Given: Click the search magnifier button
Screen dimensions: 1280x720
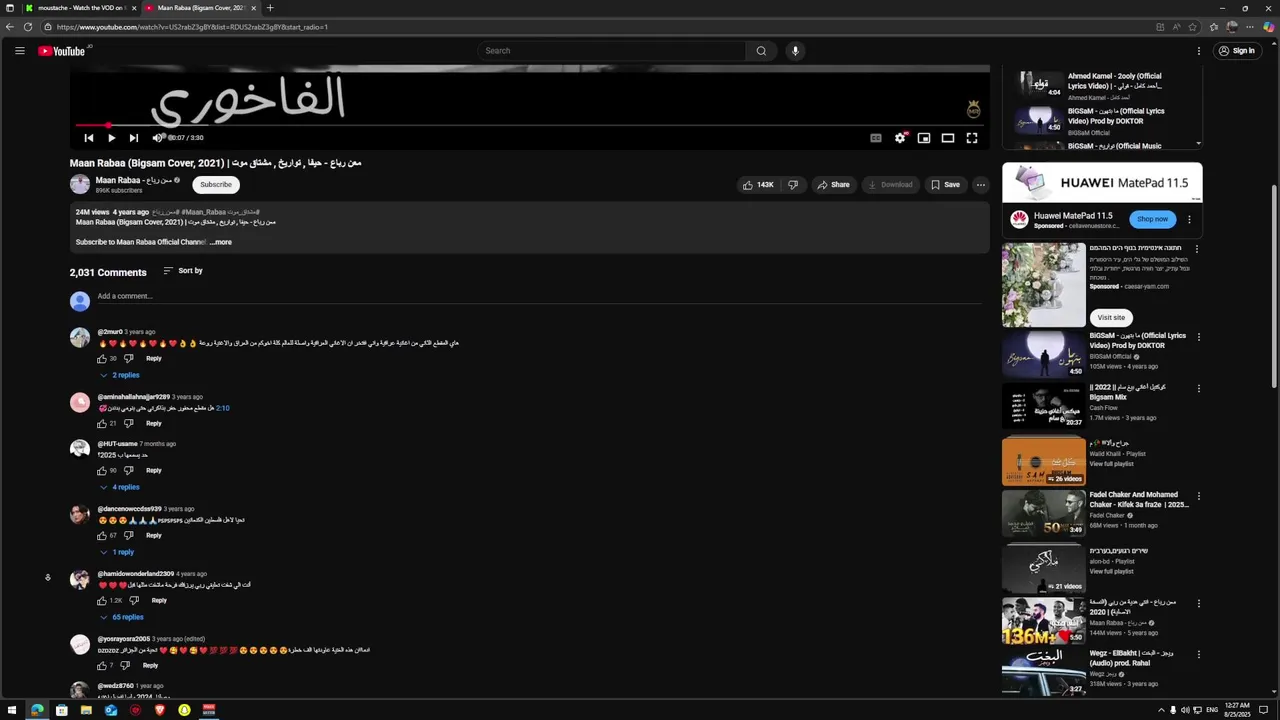Looking at the screenshot, I should point(761,51).
